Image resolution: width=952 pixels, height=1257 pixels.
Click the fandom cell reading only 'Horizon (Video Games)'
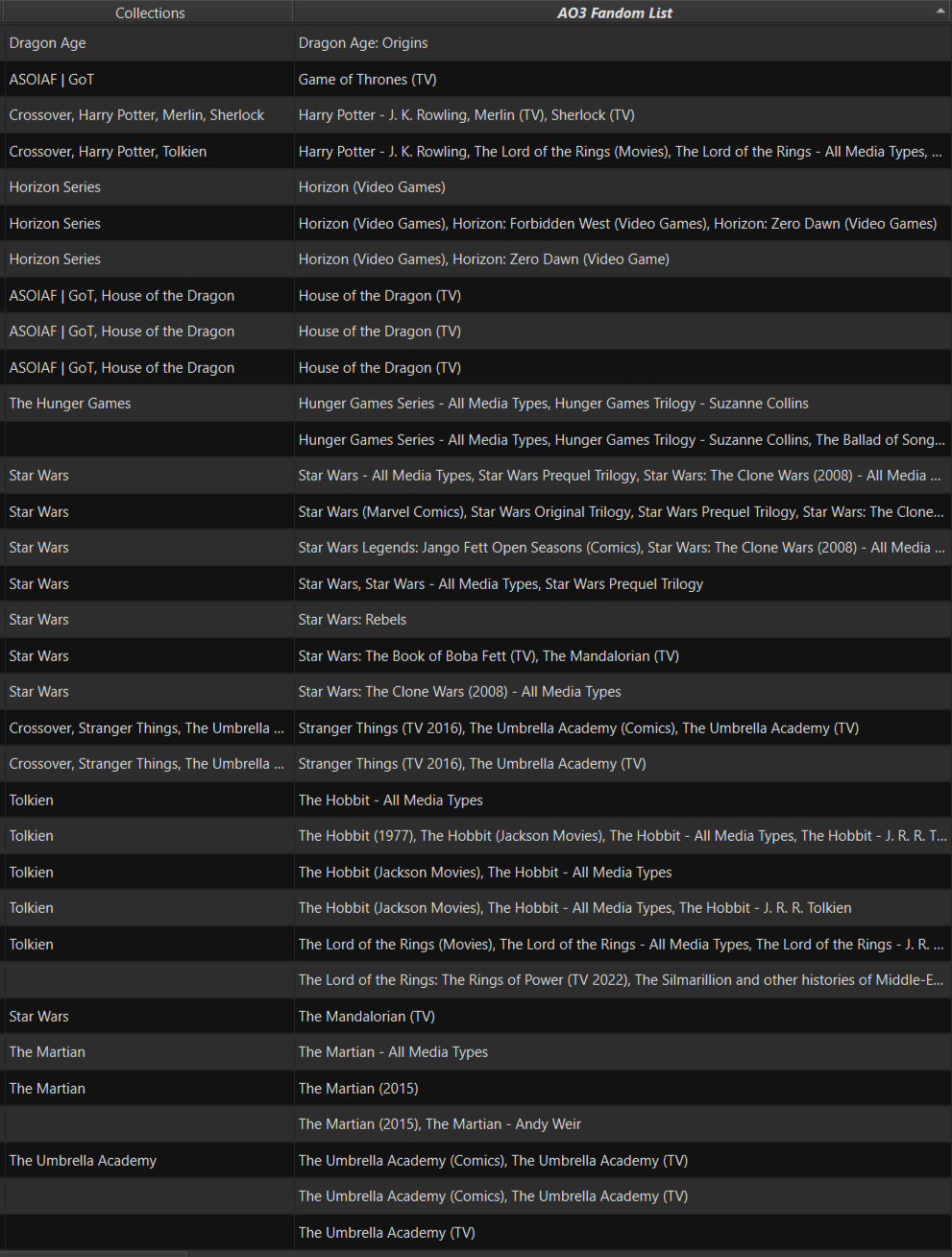click(622, 187)
